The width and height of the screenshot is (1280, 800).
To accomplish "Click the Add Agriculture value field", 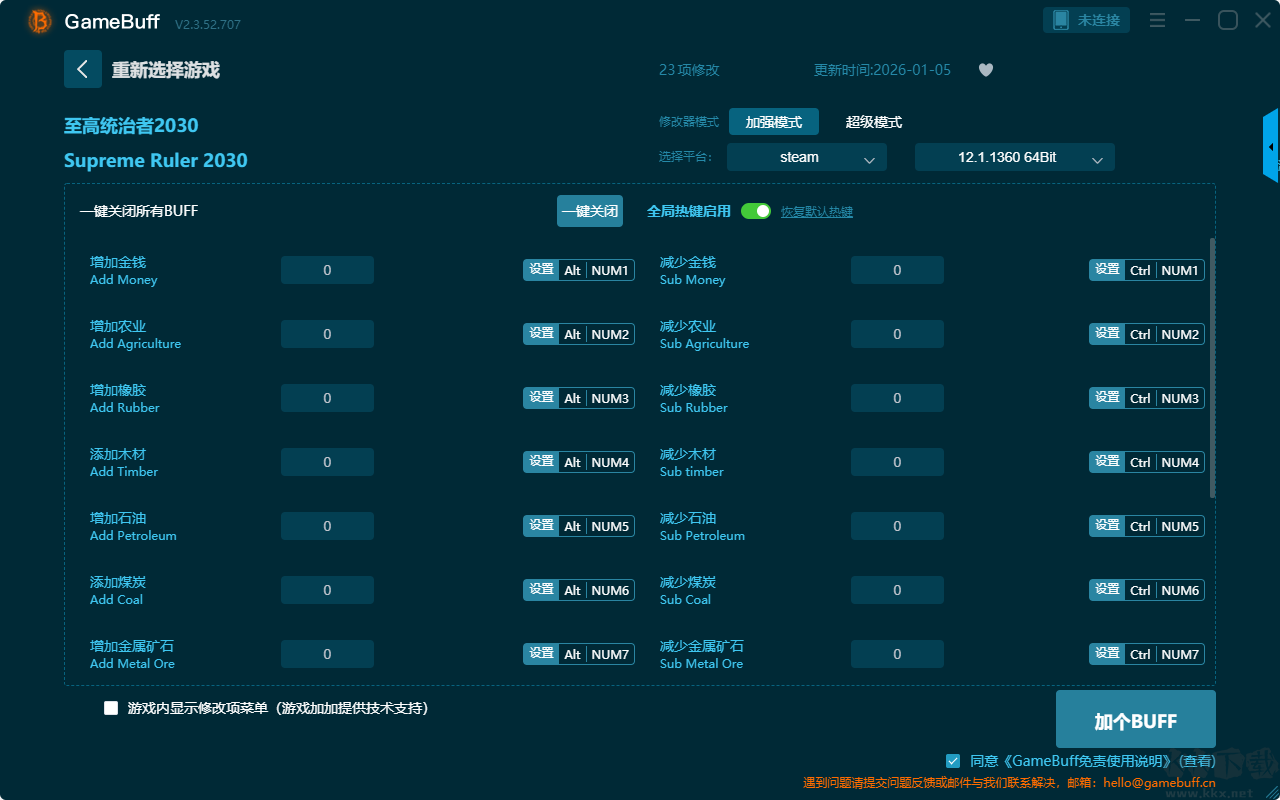I will point(327,334).
